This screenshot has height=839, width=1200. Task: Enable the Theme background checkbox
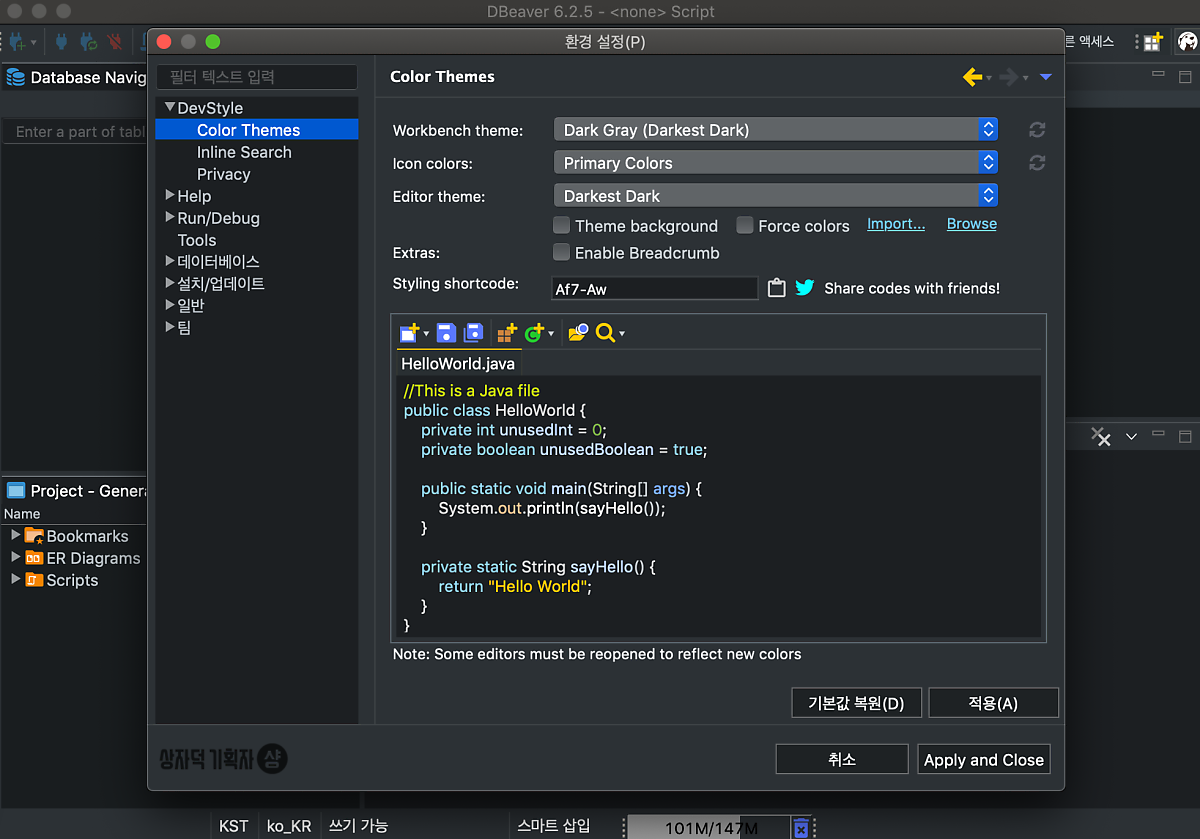[x=562, y=225]
